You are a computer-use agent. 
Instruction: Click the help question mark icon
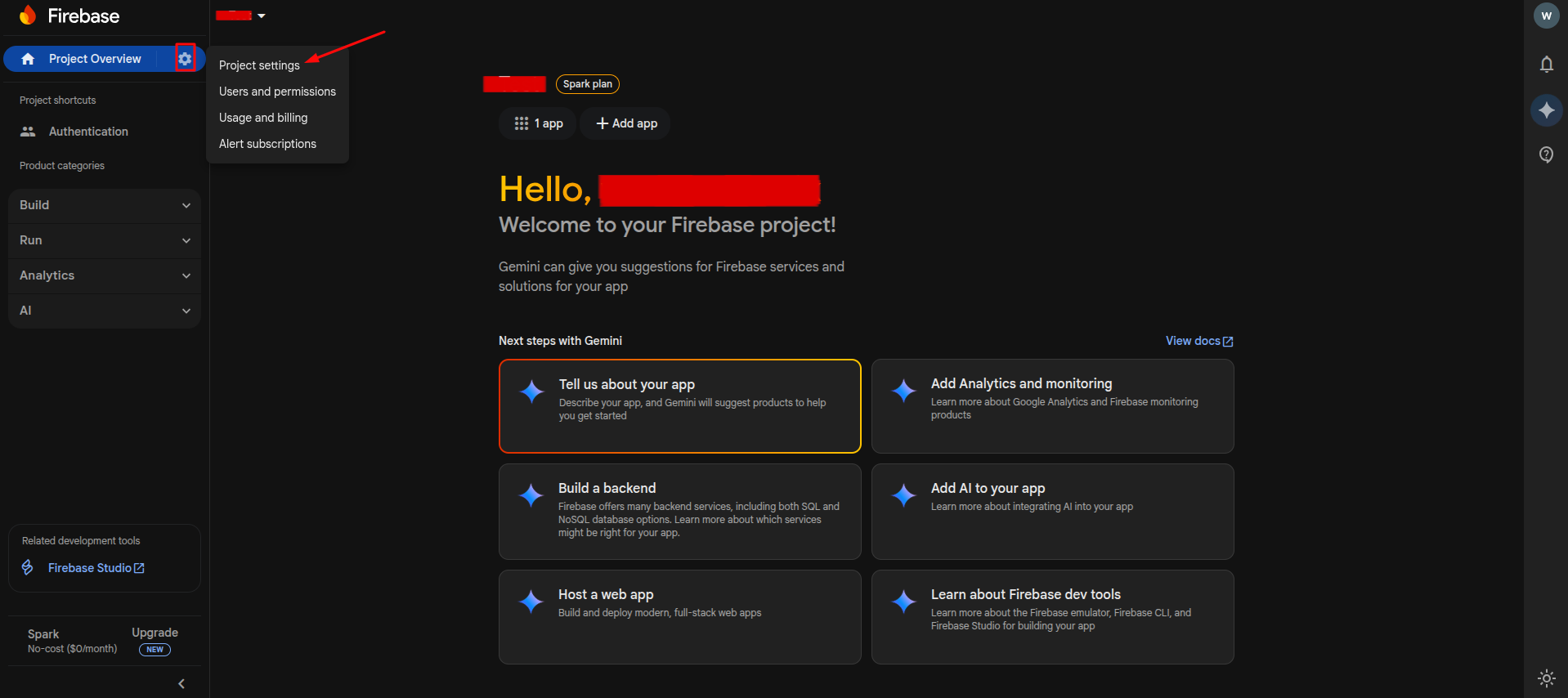click(1546, 154)
